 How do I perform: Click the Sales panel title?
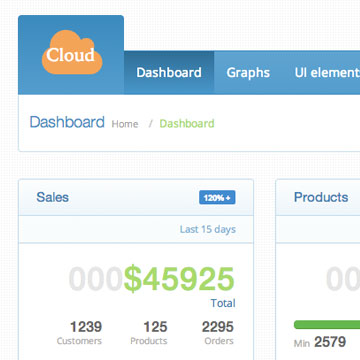[52, 197]
